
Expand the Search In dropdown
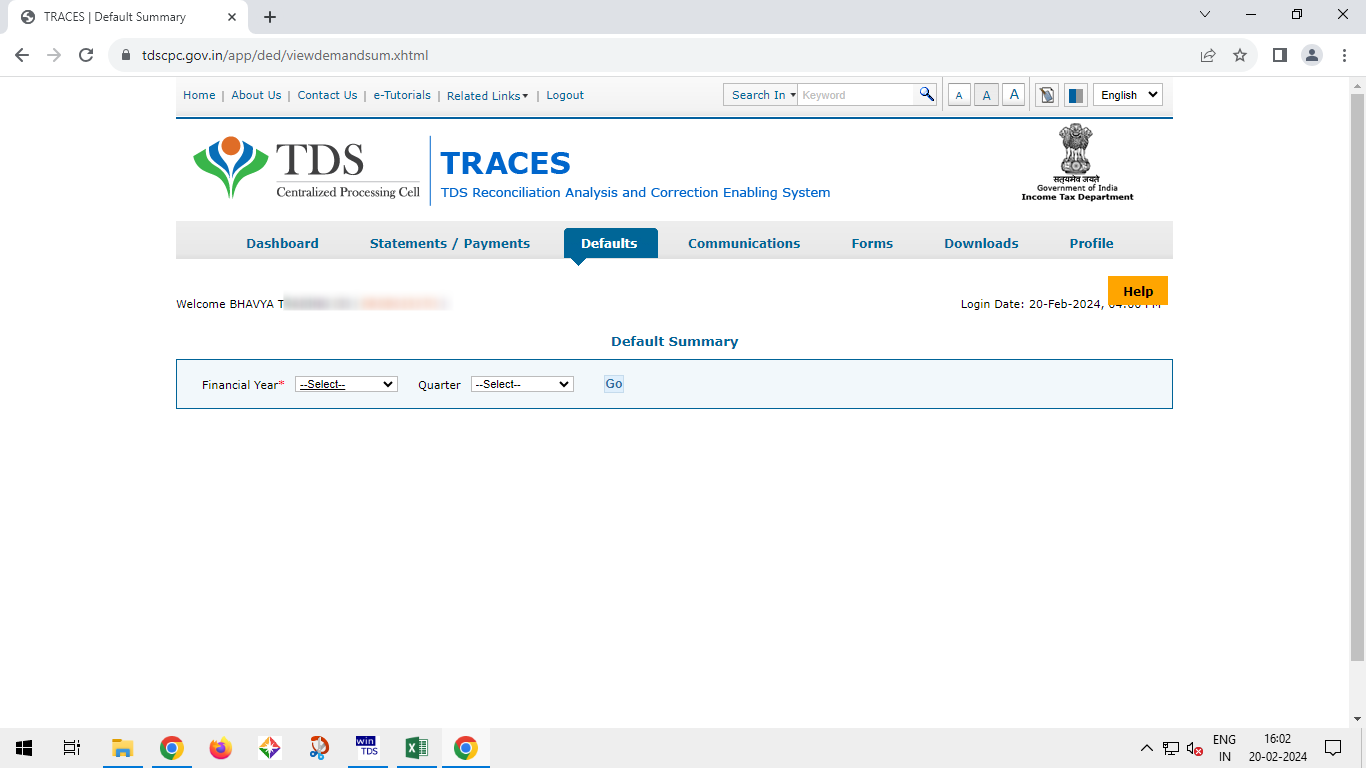pyautogui.click(x=762, y=95)
